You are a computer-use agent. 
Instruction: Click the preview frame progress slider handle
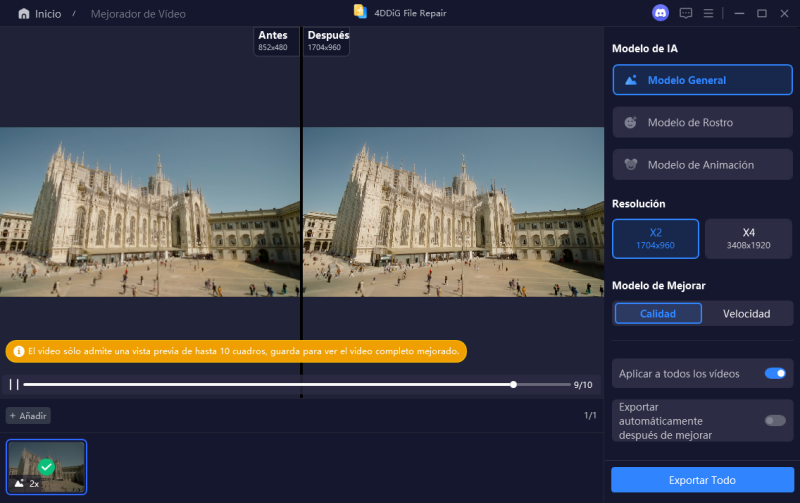(x=513, y=384)
